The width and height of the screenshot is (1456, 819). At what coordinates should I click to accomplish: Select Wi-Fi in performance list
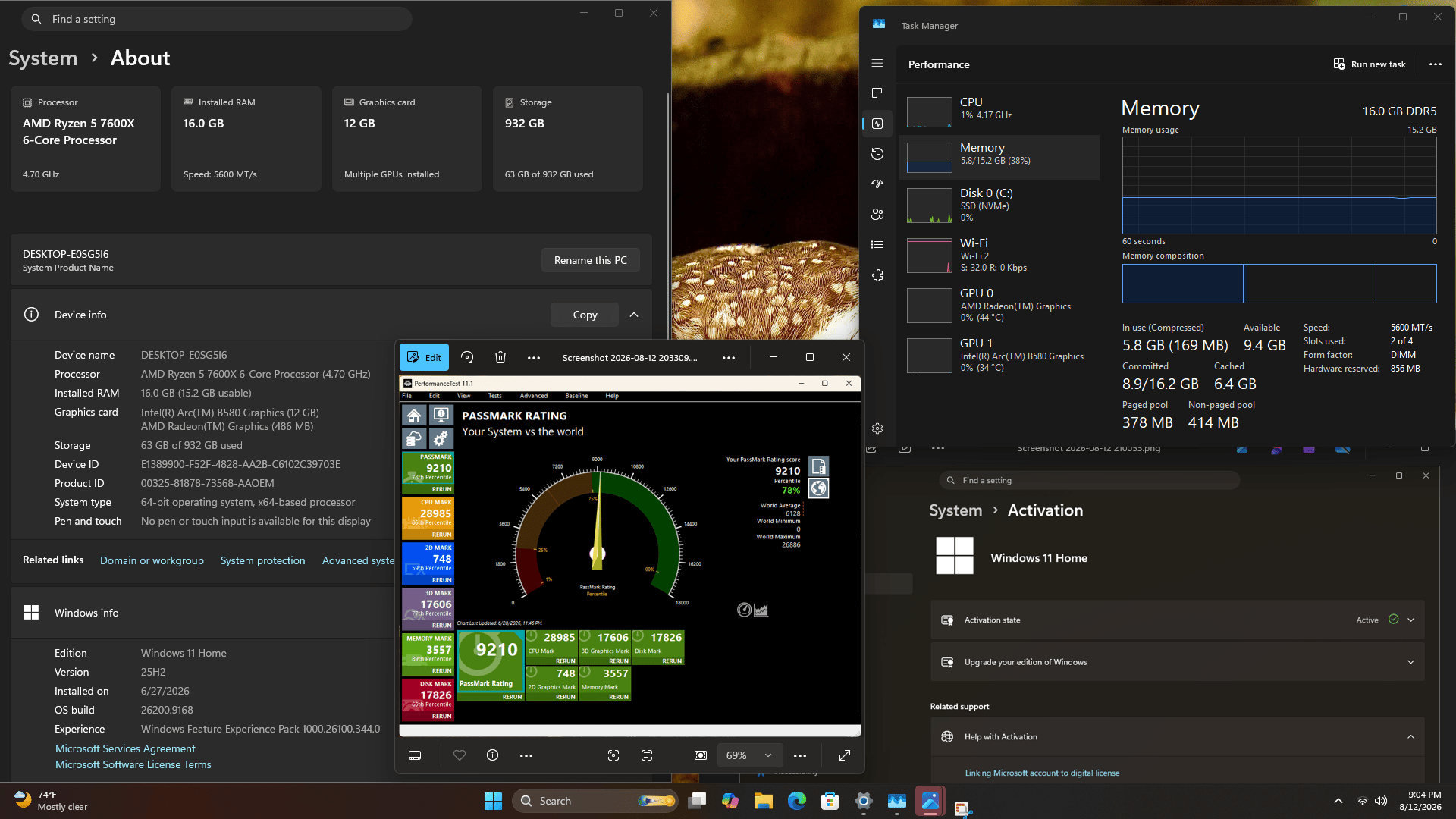pyautogui.click(x=999, y=255)
